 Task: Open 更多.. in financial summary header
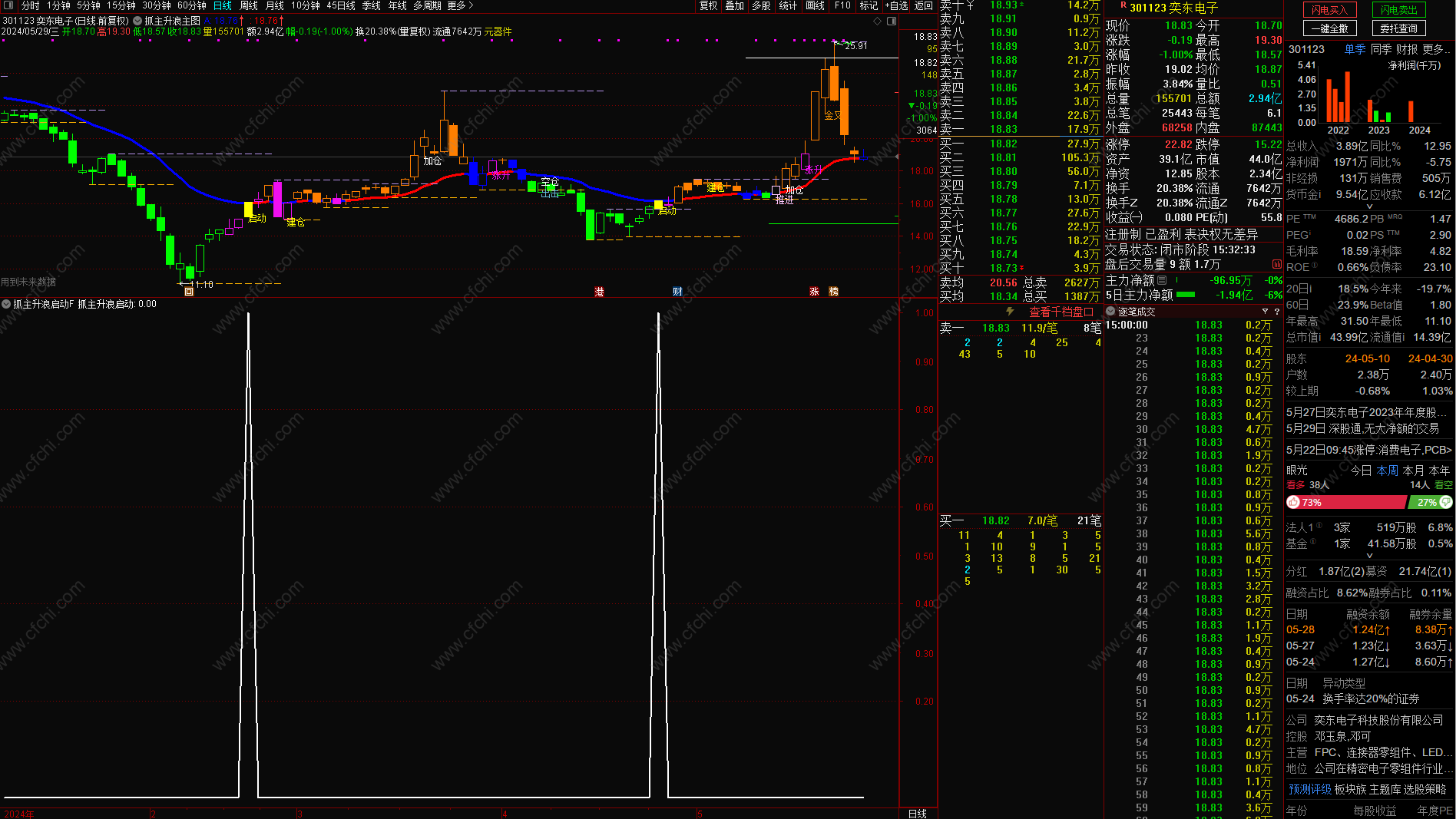click(x=1436, y=49)
